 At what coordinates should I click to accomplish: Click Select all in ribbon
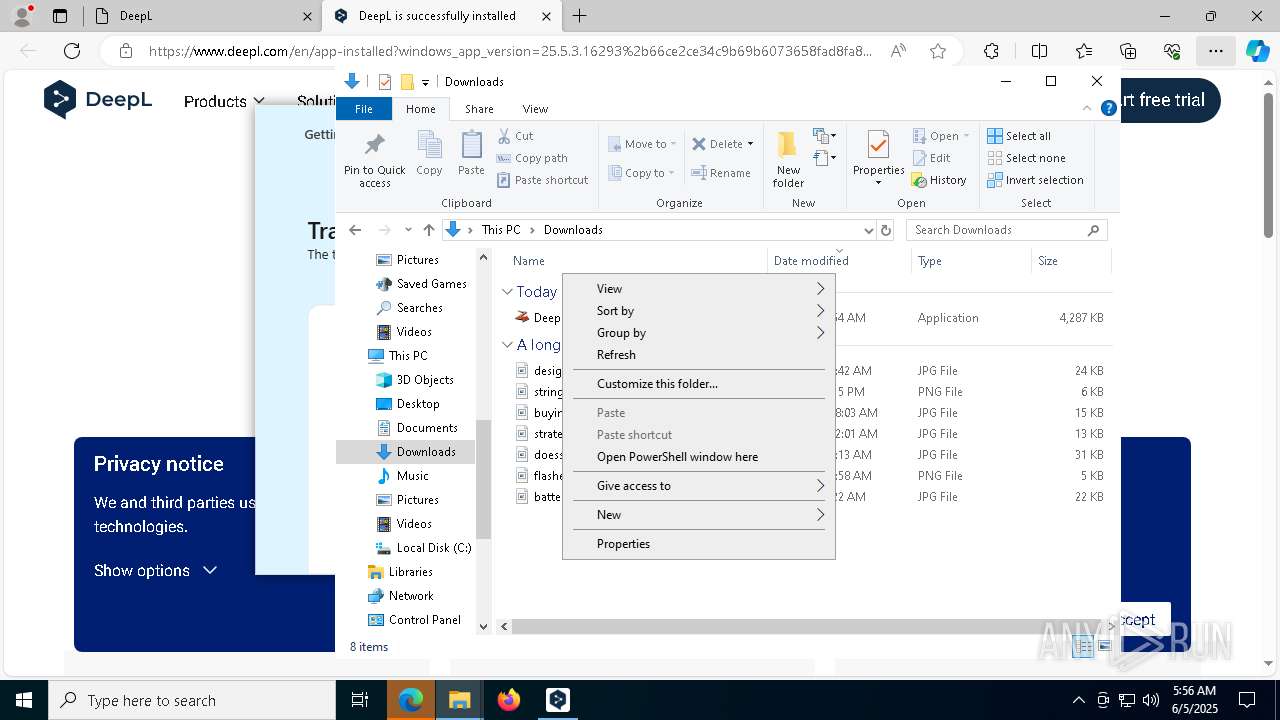1019,136
